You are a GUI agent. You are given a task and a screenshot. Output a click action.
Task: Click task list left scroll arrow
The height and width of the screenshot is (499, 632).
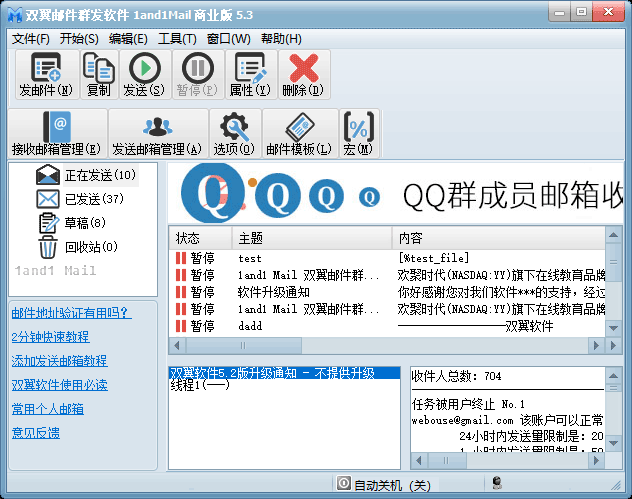(177, 345)
